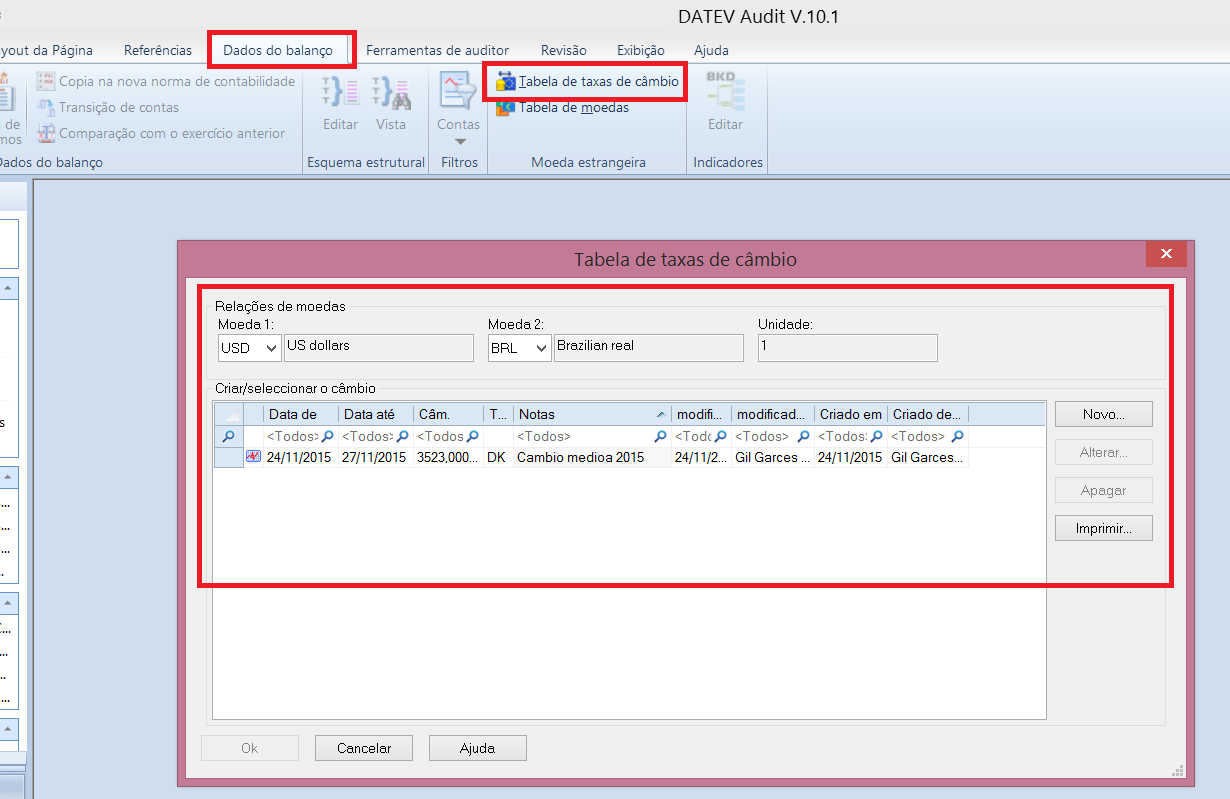Click the US dollars description field
1230x799 pixels.
(379, 348)
